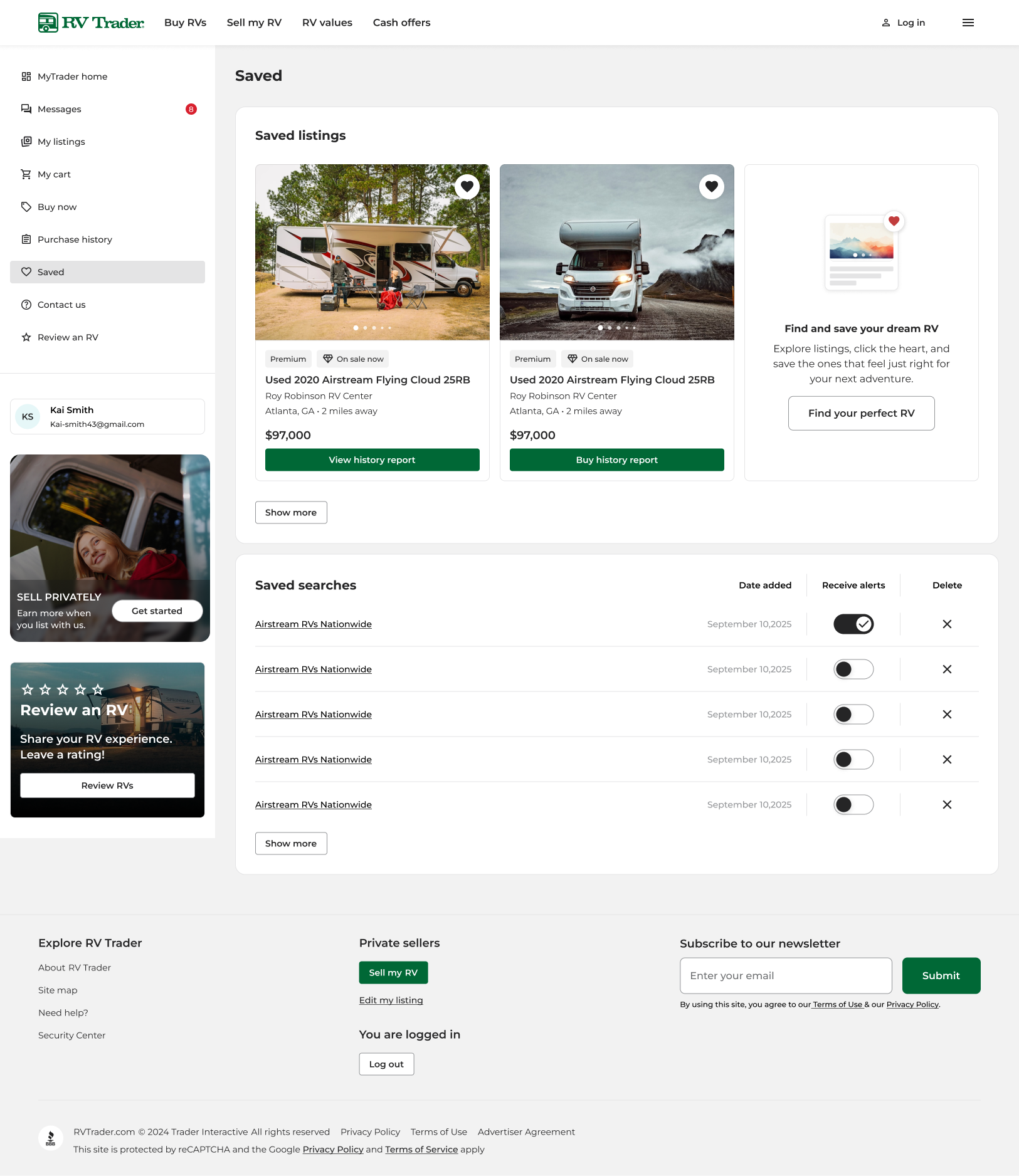This screenshot has width=1019, height=1176.
Task: Enable alerts for second saved search
Action: [x=853, y=669]
